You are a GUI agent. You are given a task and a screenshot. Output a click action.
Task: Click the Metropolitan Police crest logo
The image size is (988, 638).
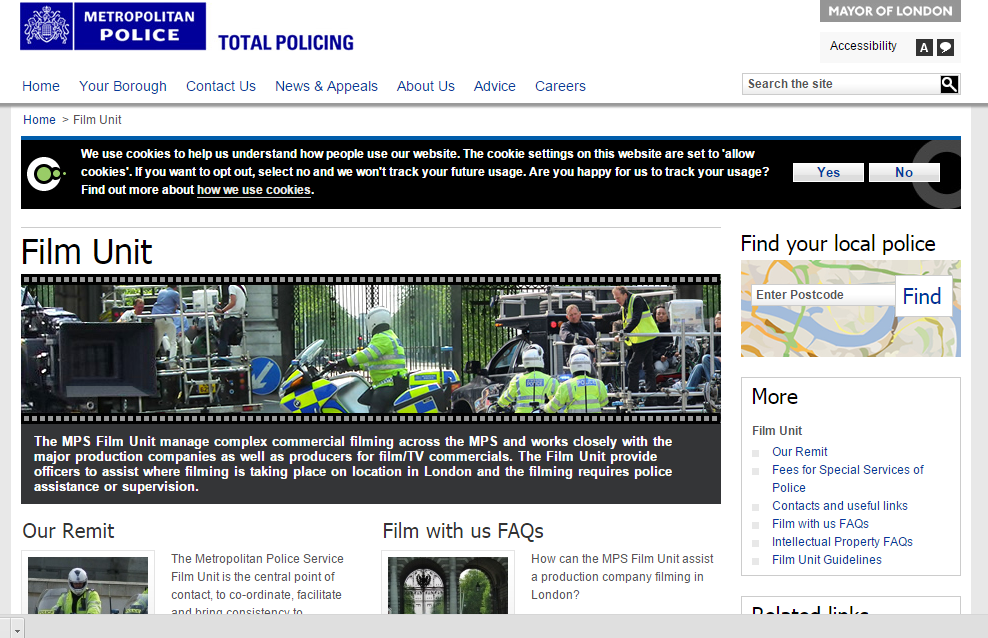tap(42, 26)
